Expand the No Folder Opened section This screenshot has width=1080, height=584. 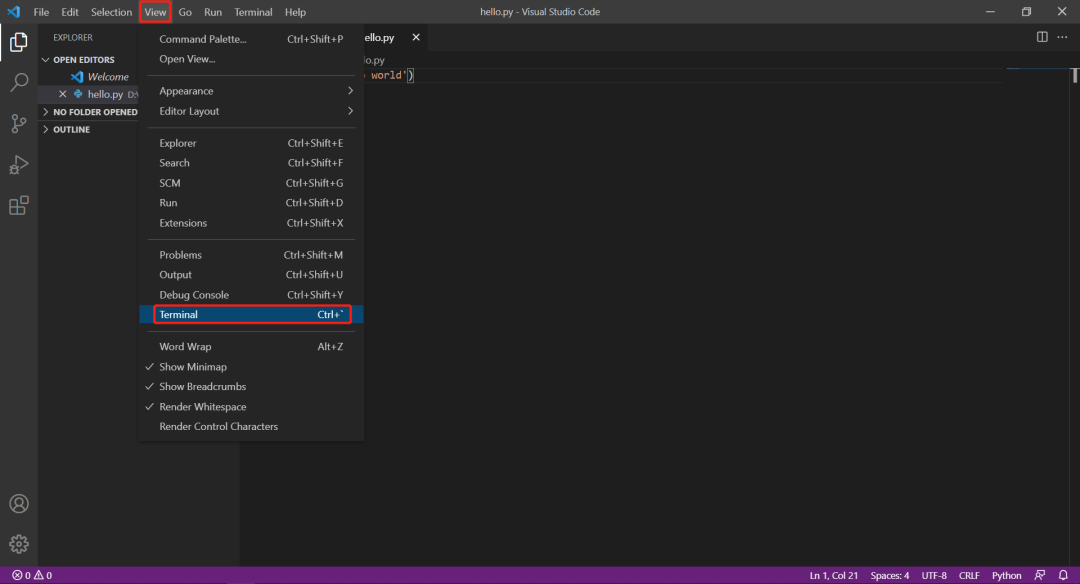[88, 112]
